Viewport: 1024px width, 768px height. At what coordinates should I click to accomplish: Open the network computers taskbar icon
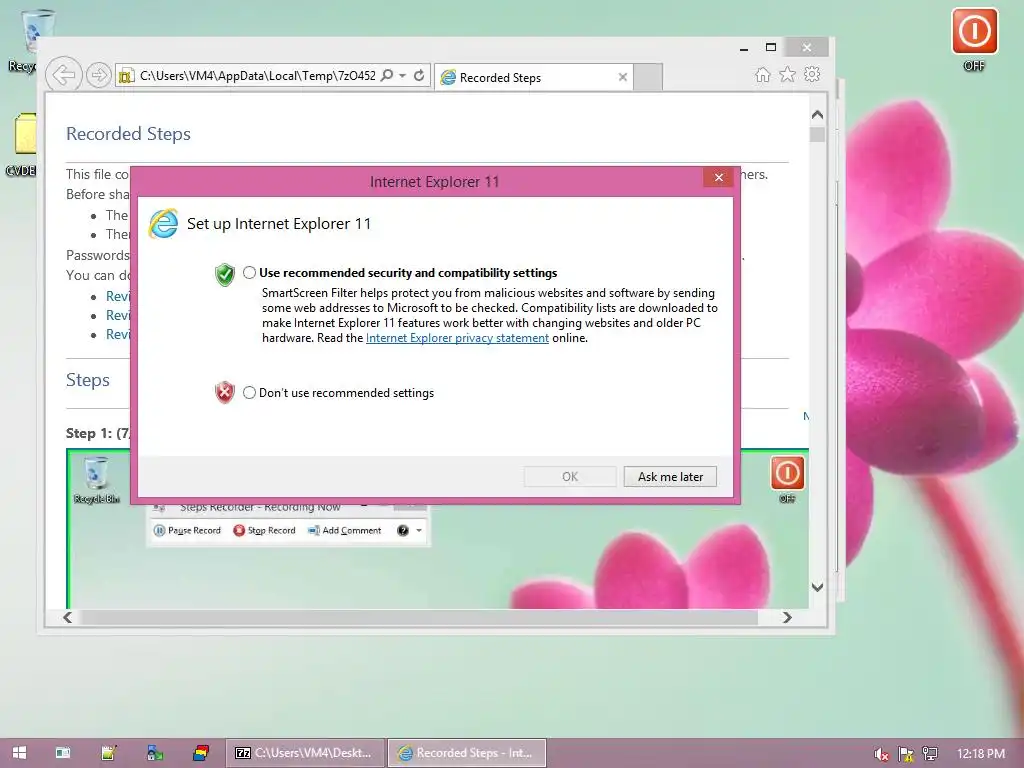pos(155,753)
